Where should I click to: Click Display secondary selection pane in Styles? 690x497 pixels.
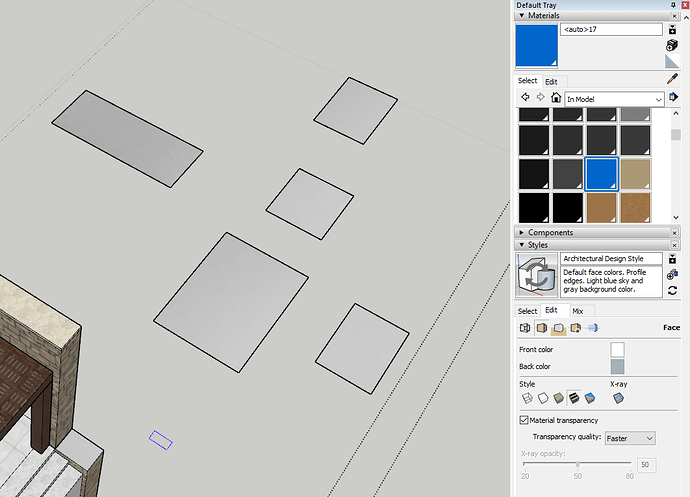672,258
